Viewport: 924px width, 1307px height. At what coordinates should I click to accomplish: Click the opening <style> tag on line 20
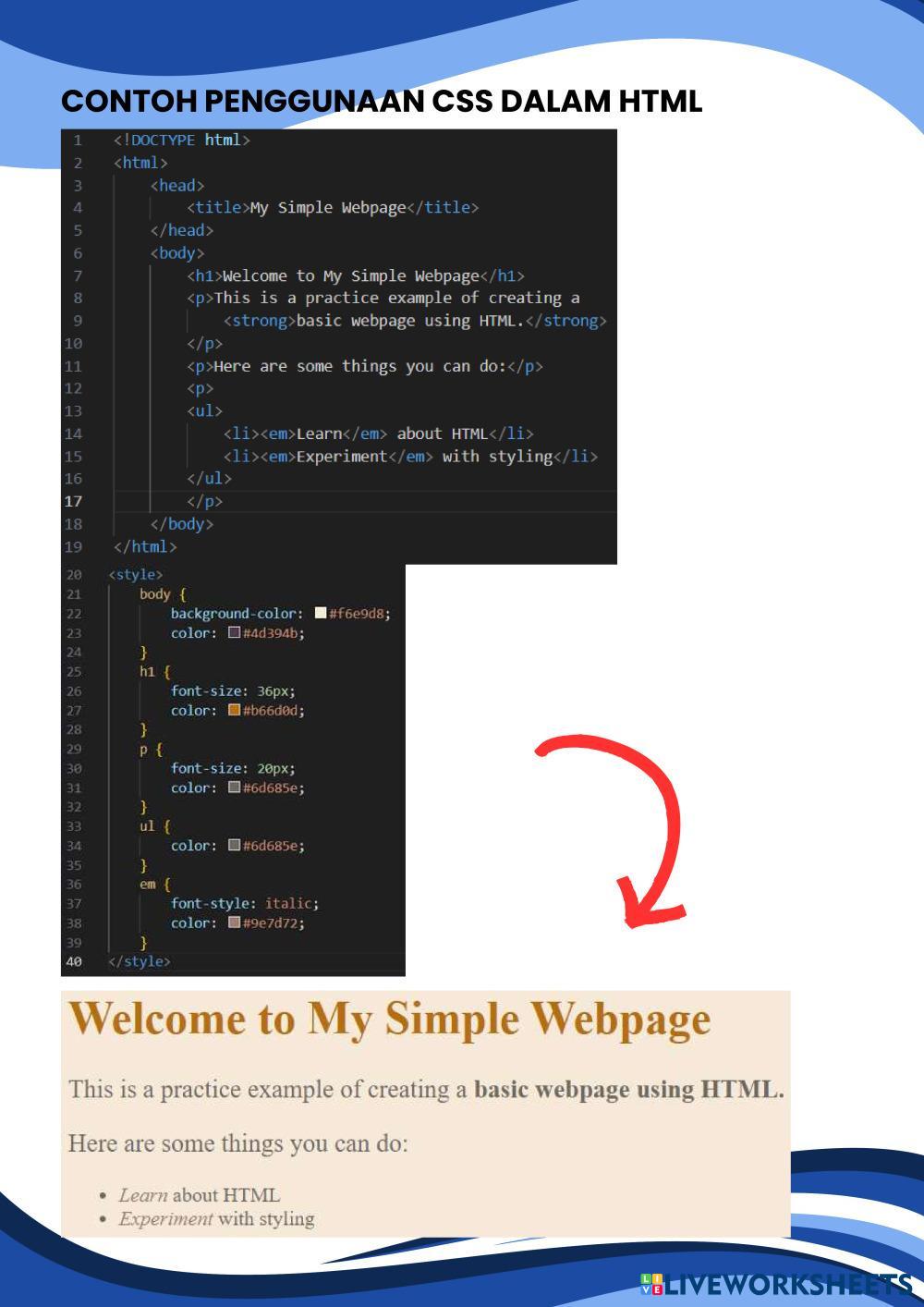coord(135,574)
